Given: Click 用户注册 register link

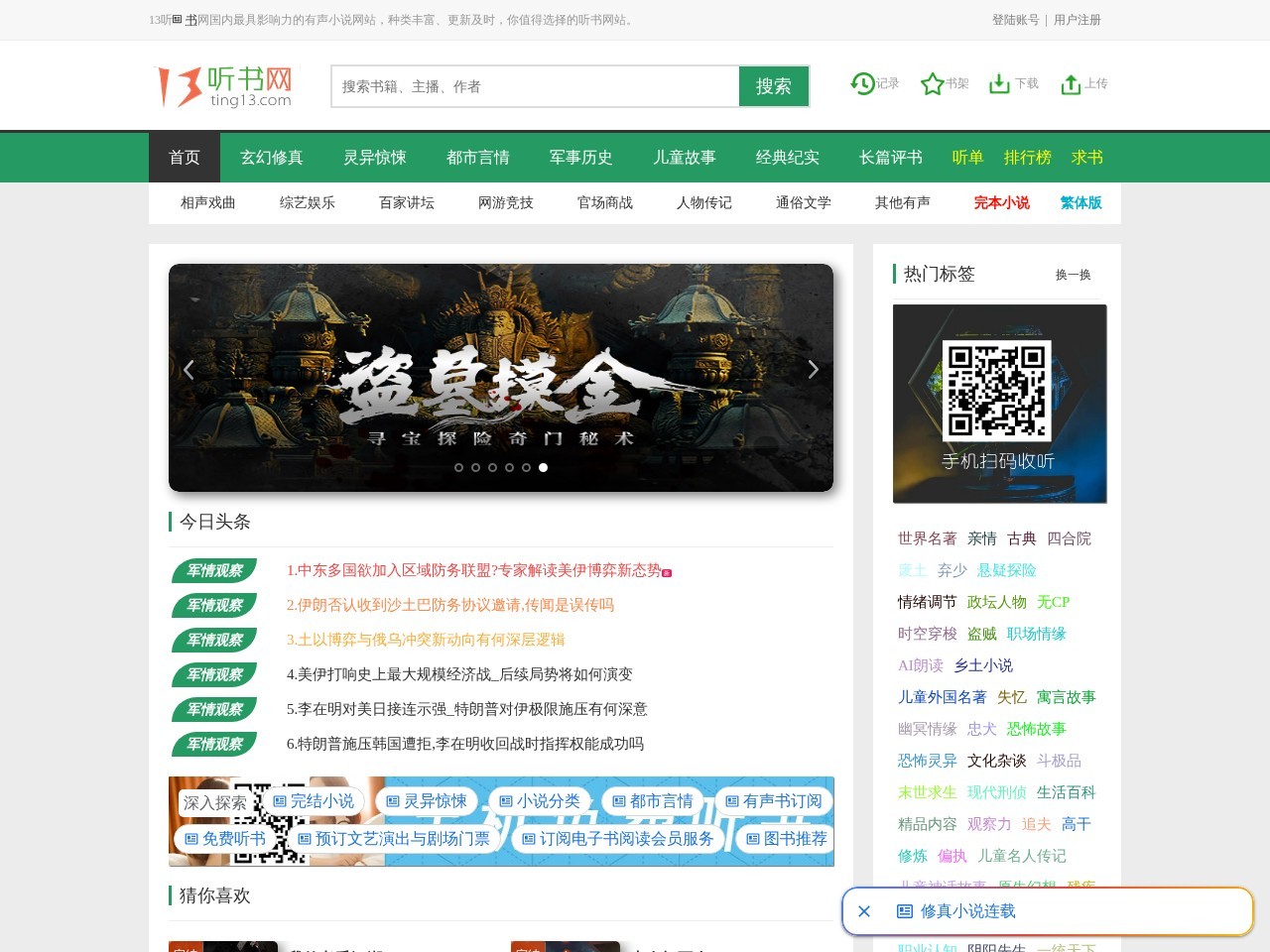Looking at the screenshot, I should 1078,20.
